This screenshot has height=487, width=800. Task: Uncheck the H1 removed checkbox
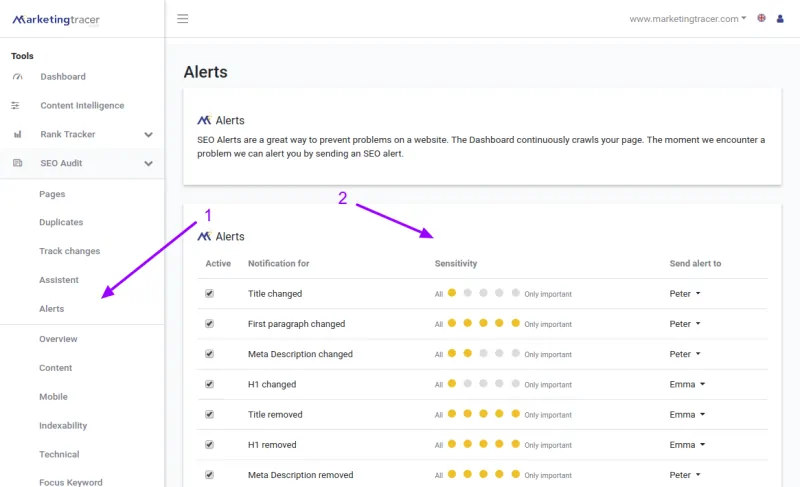pyautogui.click(x=209, y=444)
